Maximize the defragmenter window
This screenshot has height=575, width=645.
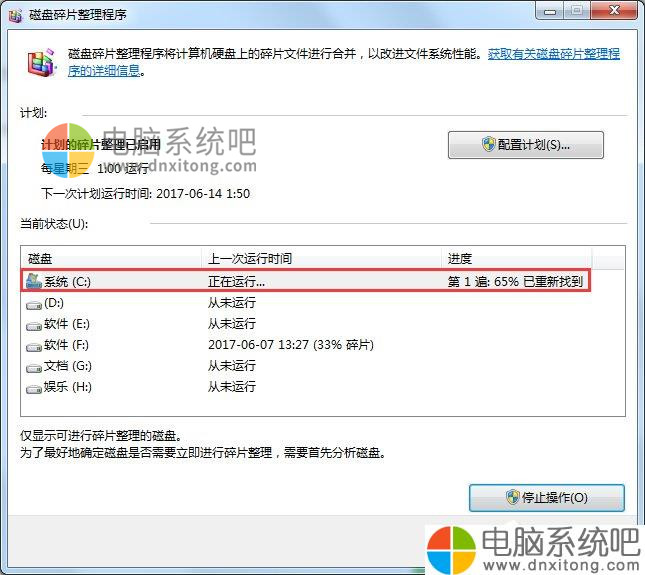point(575,13)
